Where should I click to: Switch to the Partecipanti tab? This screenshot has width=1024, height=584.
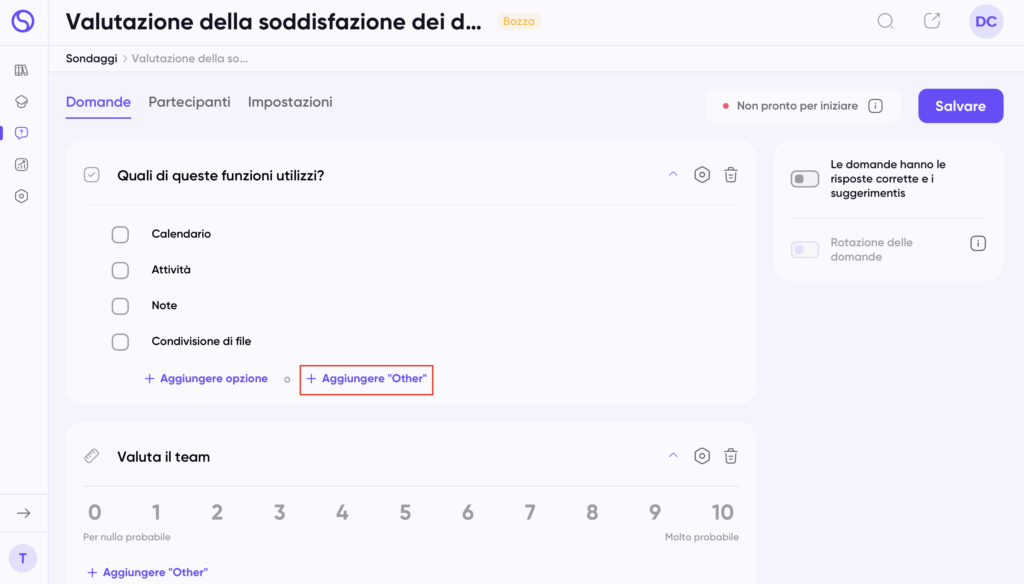(189, 102)
